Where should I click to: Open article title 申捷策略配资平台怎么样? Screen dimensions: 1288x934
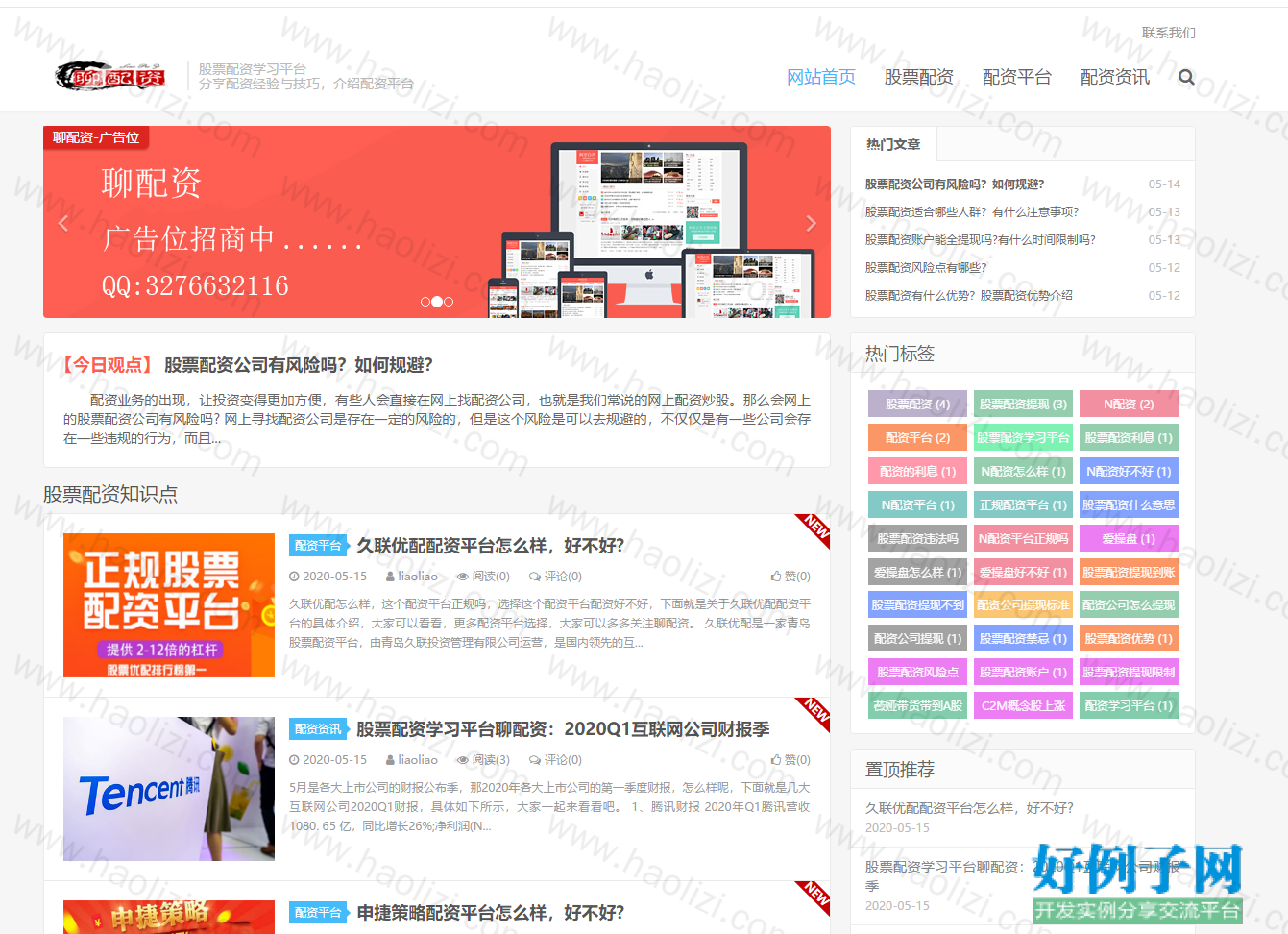(491, 913)
